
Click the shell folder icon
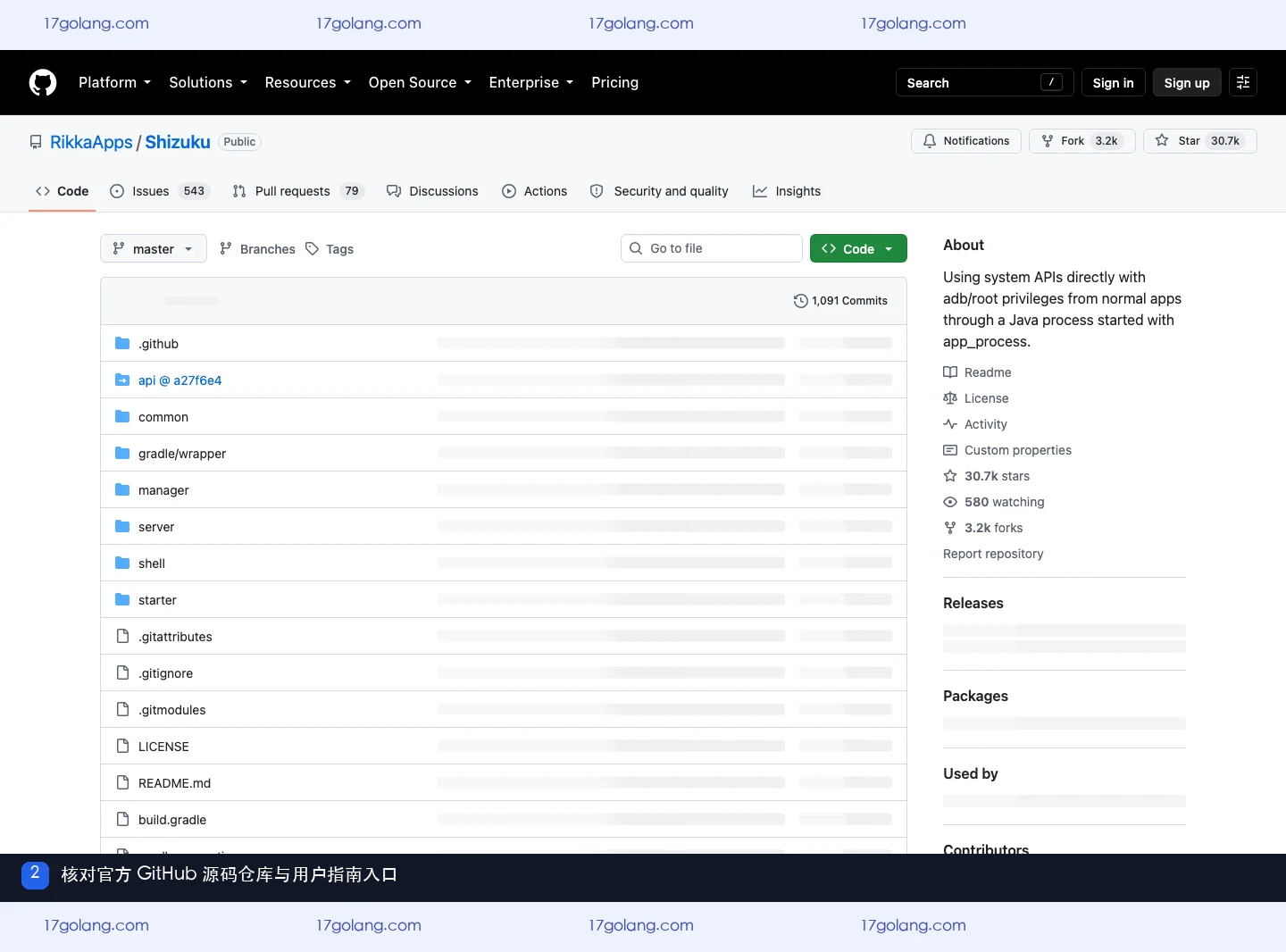tap(122, 564)
